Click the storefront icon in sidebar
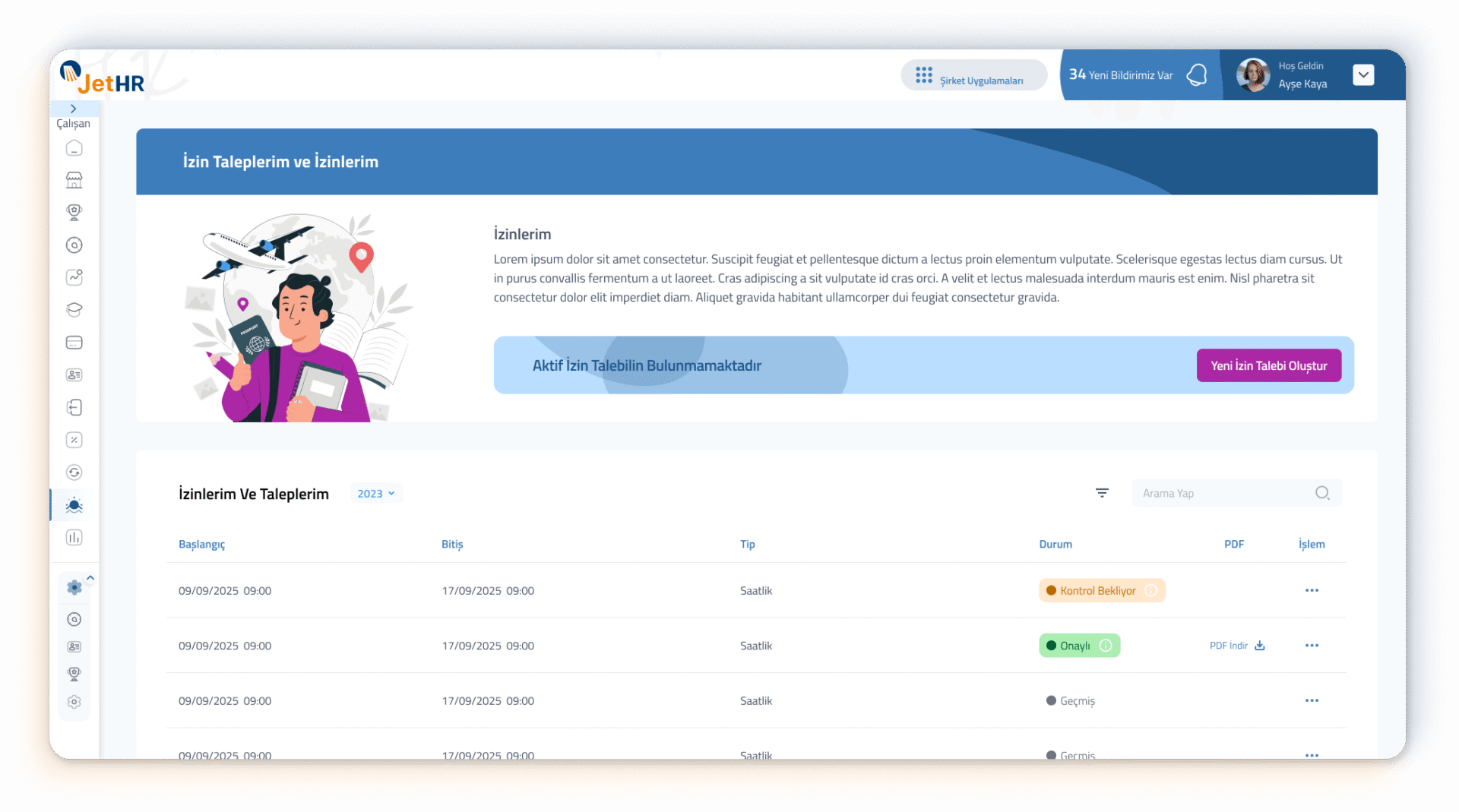This screenshot has width=1459, height=812. tap(74, 180)
